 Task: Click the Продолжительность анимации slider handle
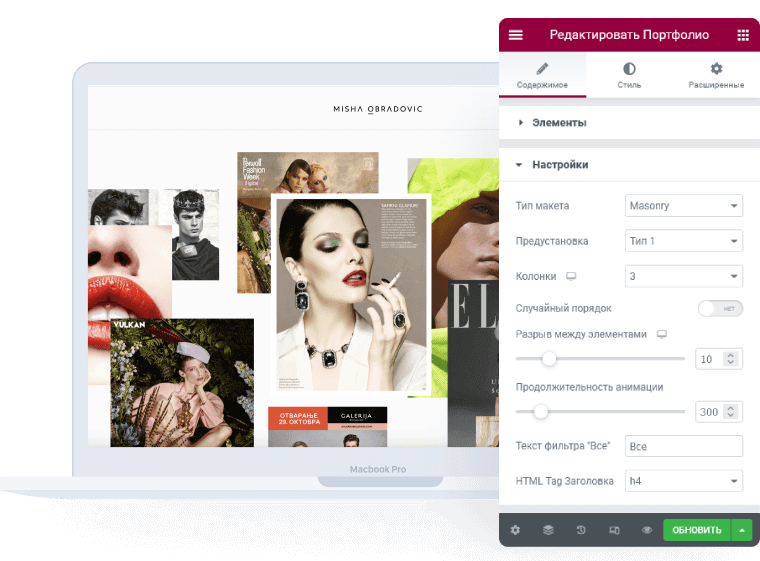(541, 412)
